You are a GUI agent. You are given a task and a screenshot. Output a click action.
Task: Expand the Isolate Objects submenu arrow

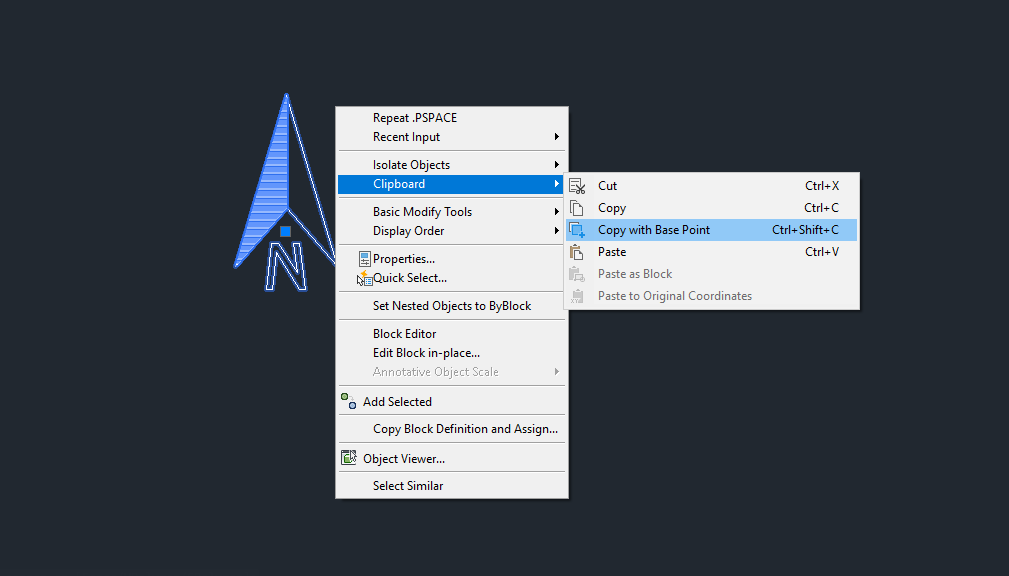click(557, 165)
